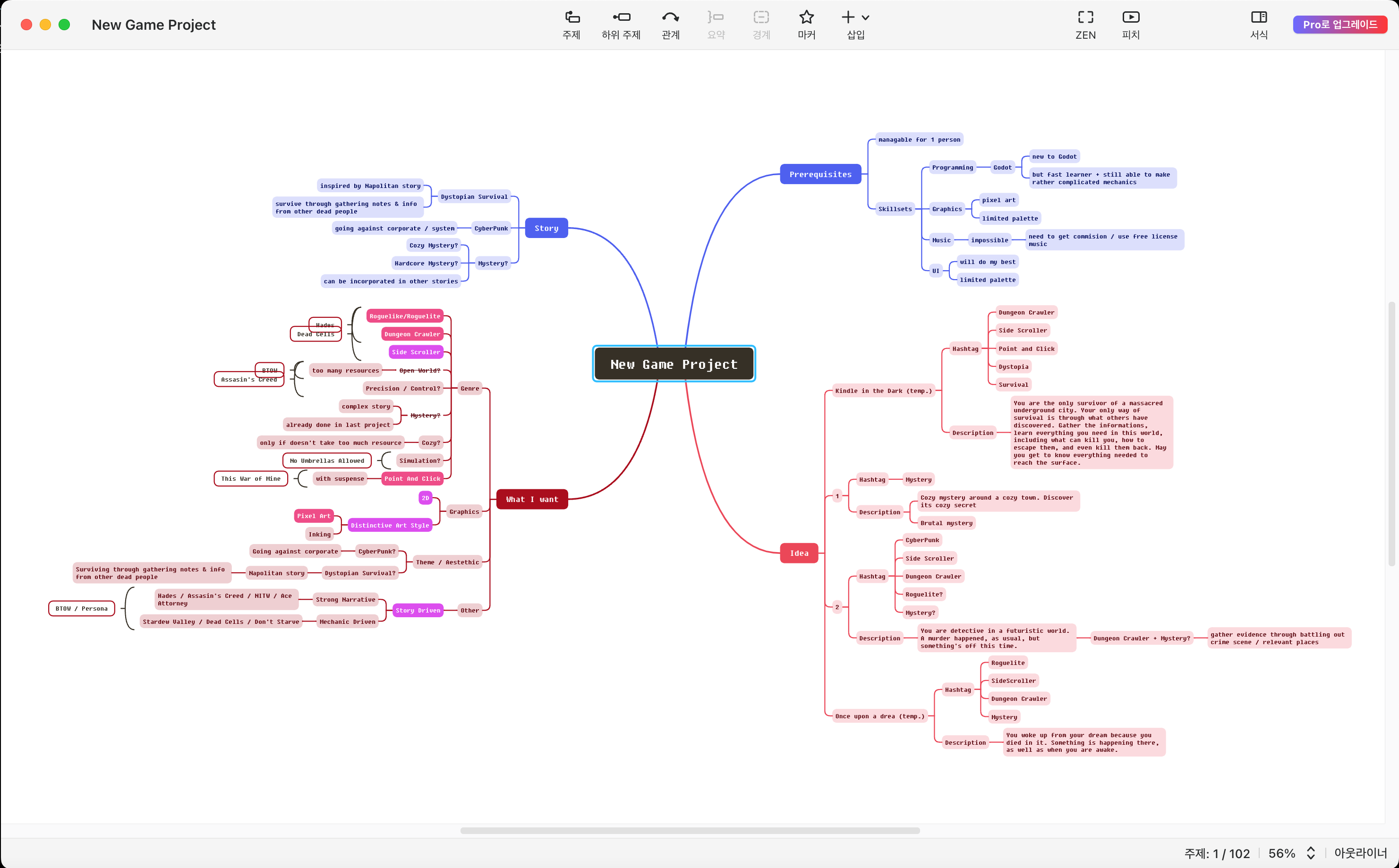This screenshot has width=1399, height=868.
Task: Click the ZEN mode icon
Action: [1085, 17]
